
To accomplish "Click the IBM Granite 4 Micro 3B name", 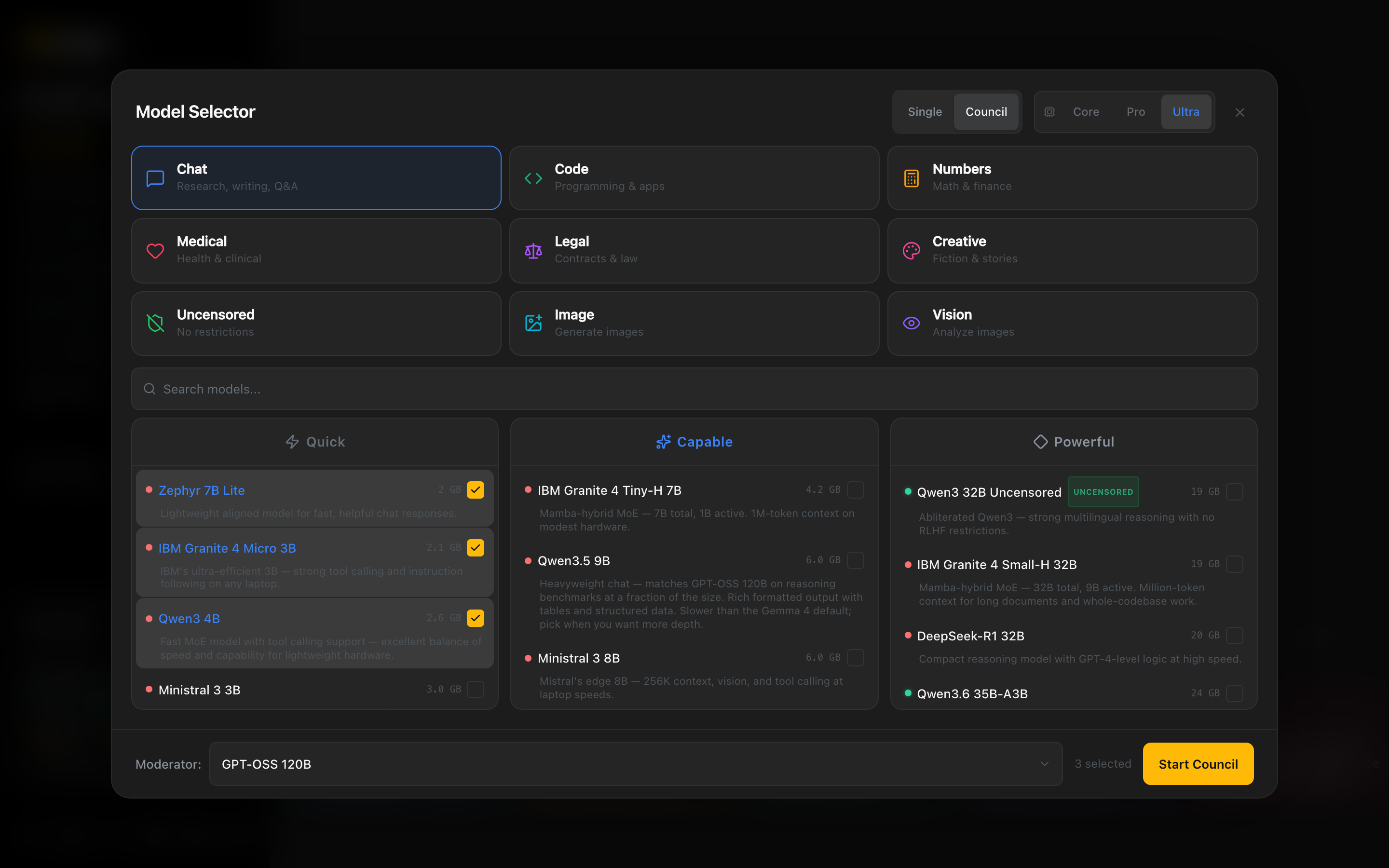I will click(x=227, y=548).
